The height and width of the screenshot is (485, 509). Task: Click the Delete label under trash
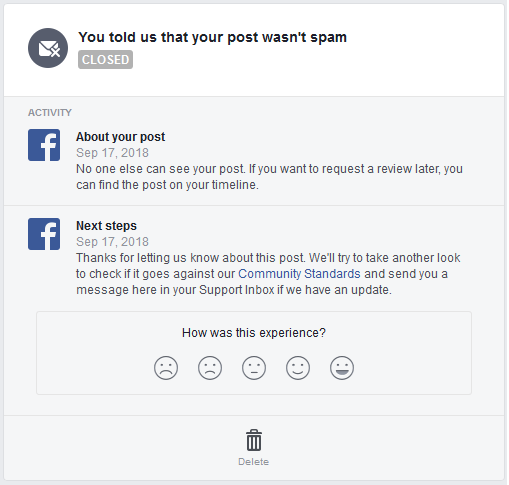253,462
